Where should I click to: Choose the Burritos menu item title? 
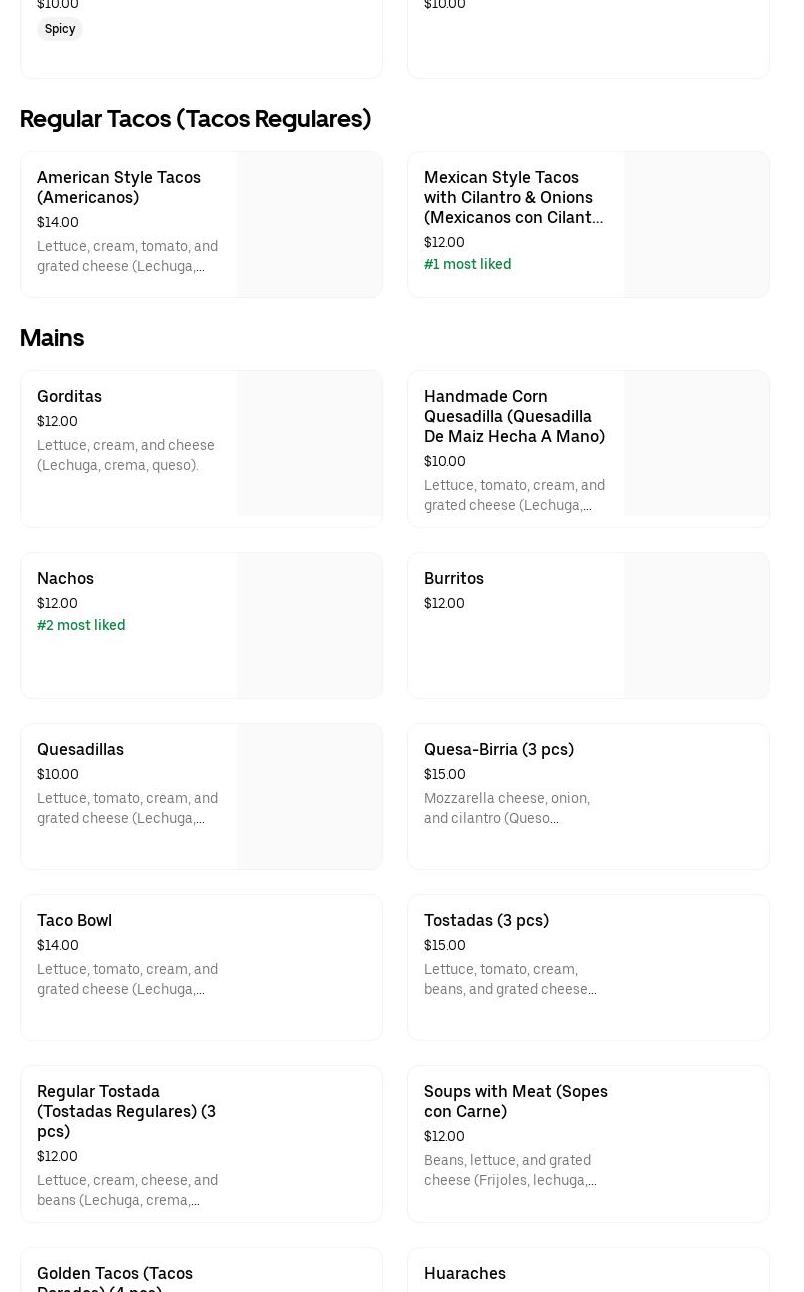[x=454, y=578]
